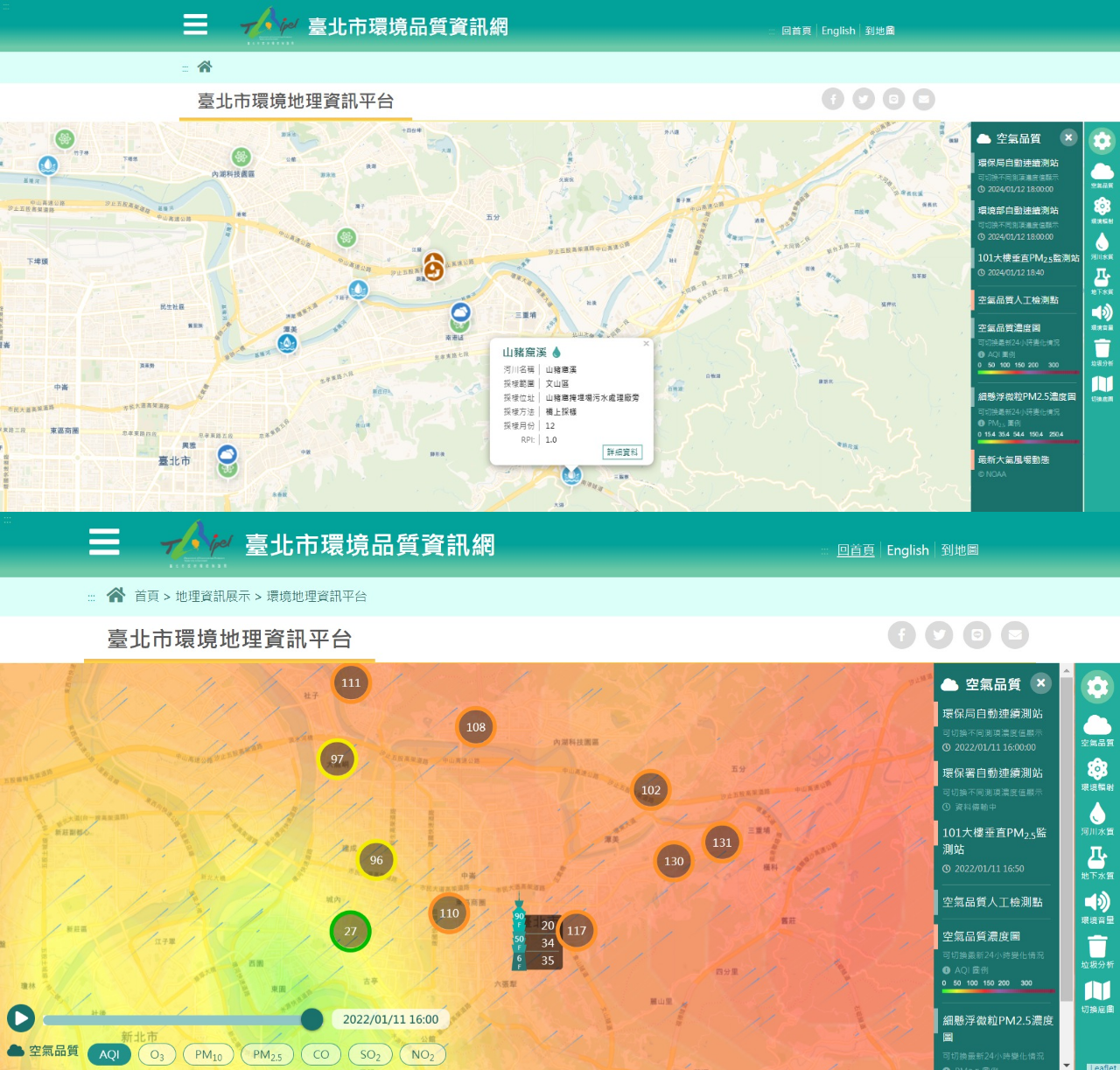Select 環境音量 speaker icon in 2024 map sidebar
The image size is (1120, 1070).
tap(1102, 317)
